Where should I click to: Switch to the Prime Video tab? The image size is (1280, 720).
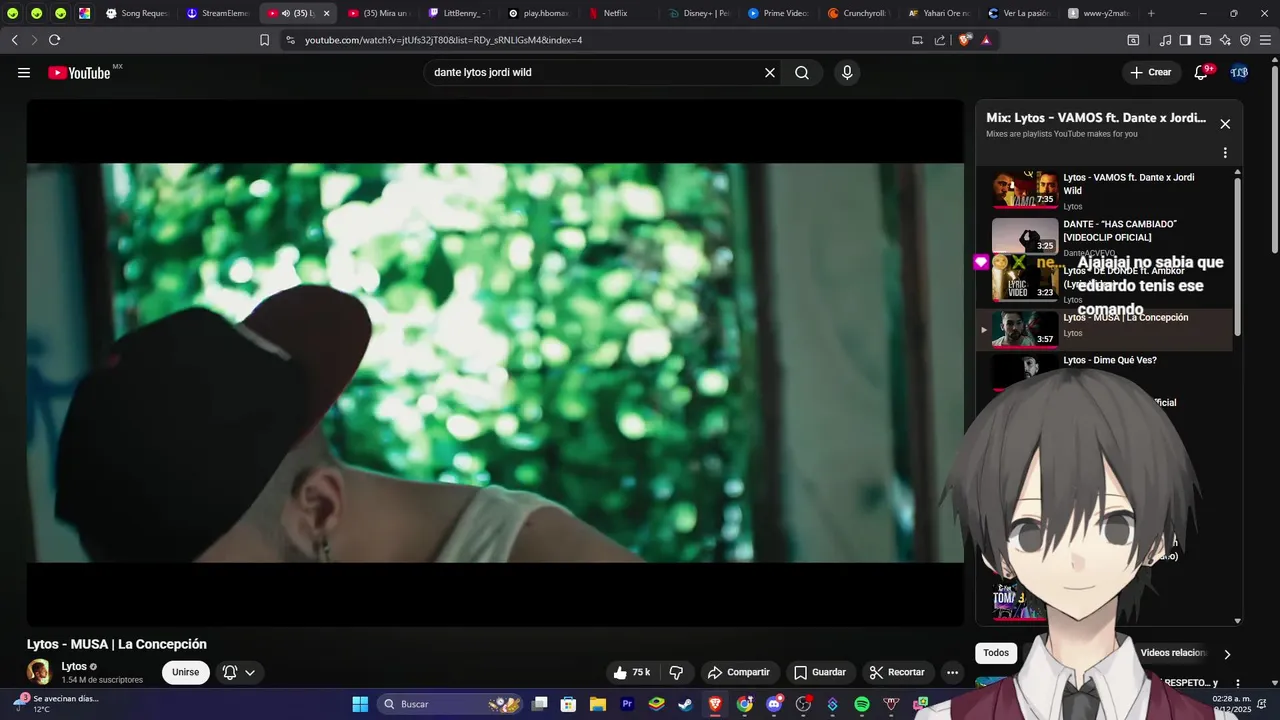778,13
